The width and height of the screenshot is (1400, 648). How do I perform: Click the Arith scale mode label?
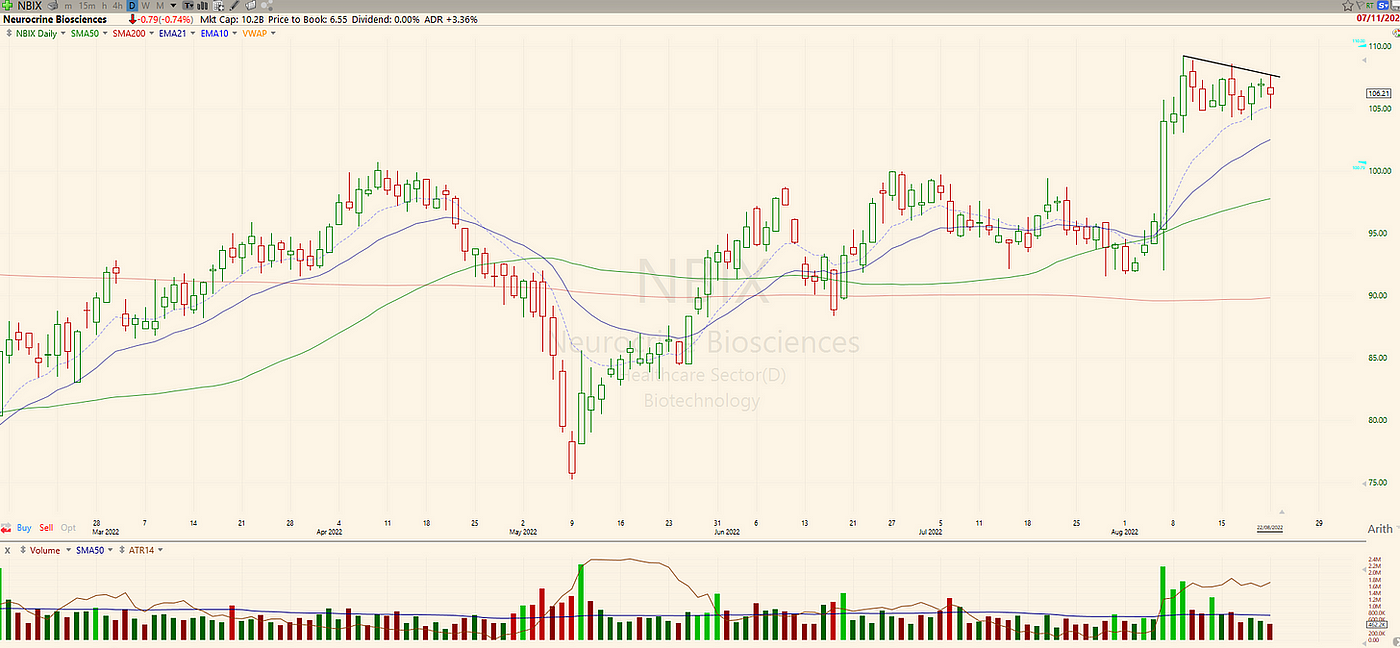coord(1380,528)
